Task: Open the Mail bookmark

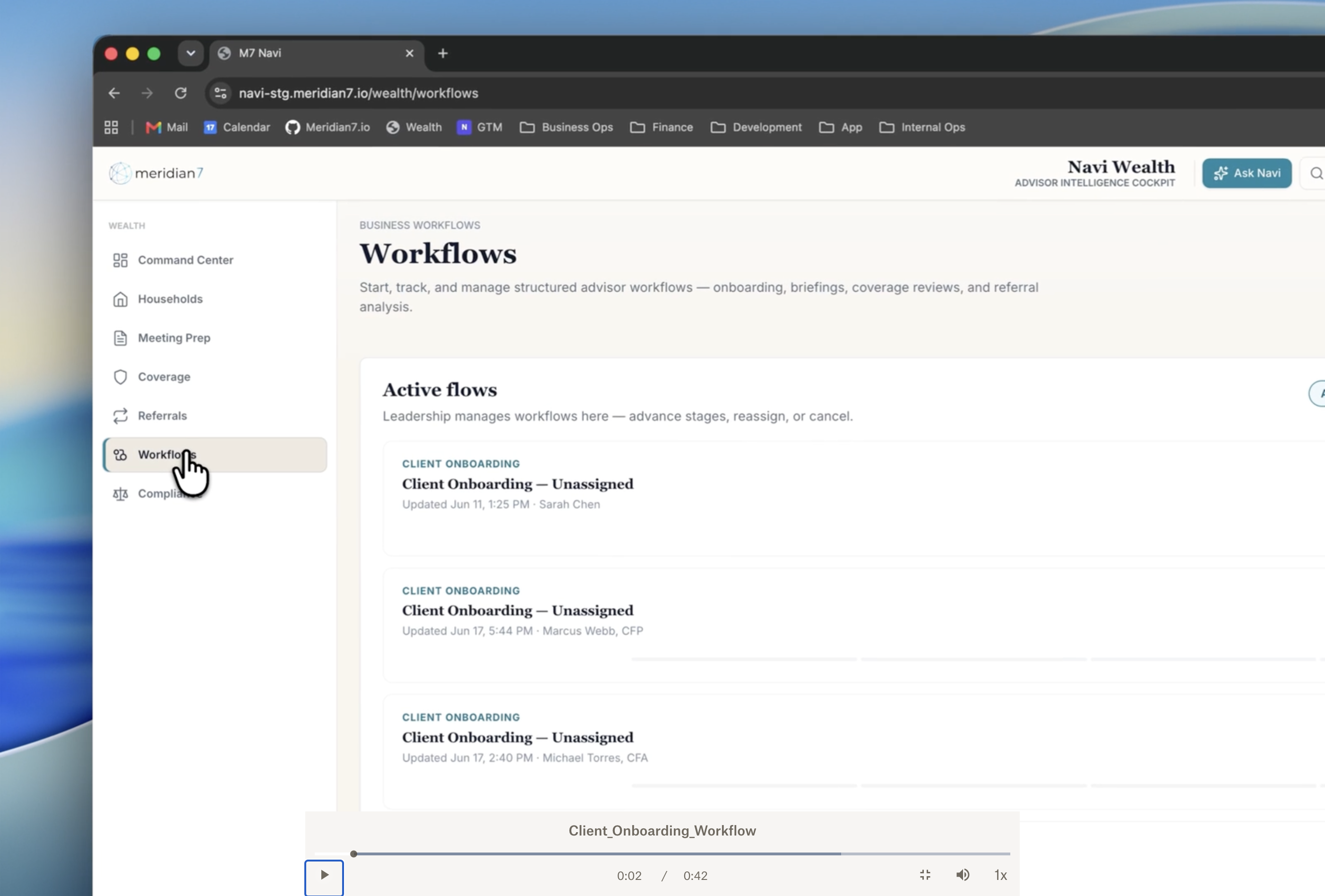Action: pyautogui.click(x=166, y=127)
